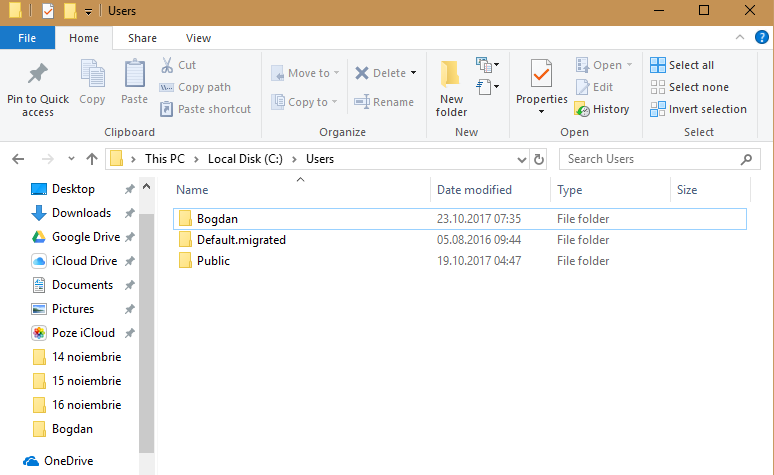Open Documents in quick access
The width and height of the screenshot is (774, 475).
72,285
